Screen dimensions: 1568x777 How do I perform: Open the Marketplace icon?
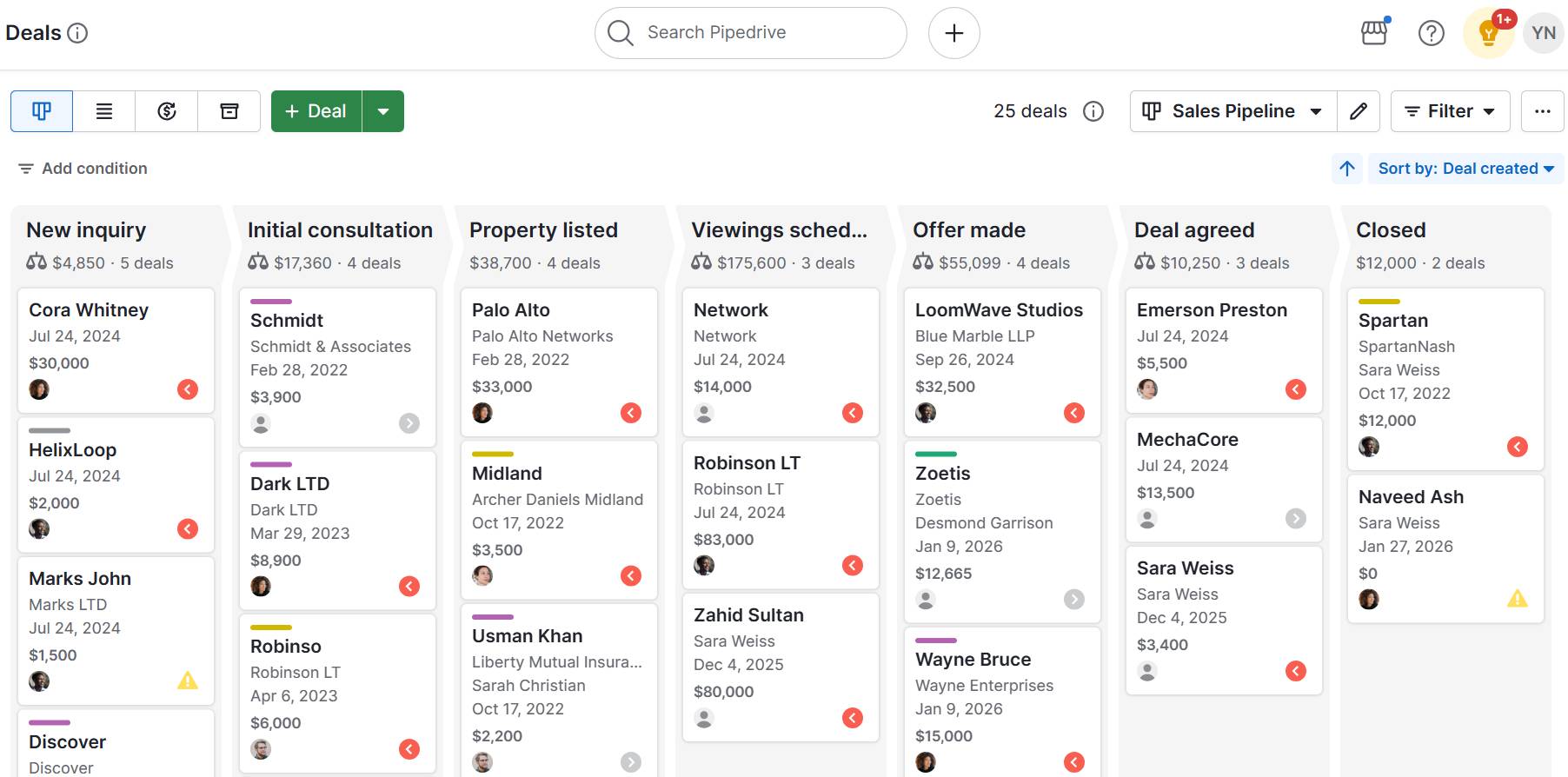tap(1374, 33)
